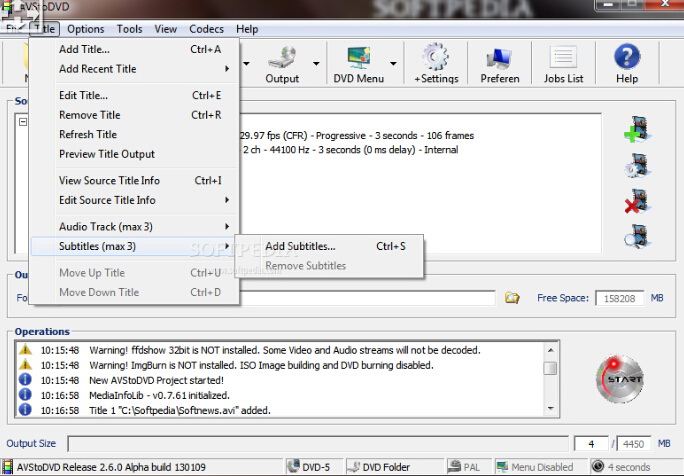This screenshot has width=684, height=476.
Task: Click the '2 ch - 44100 Hz' audio info line
Action: click(350, 150)
